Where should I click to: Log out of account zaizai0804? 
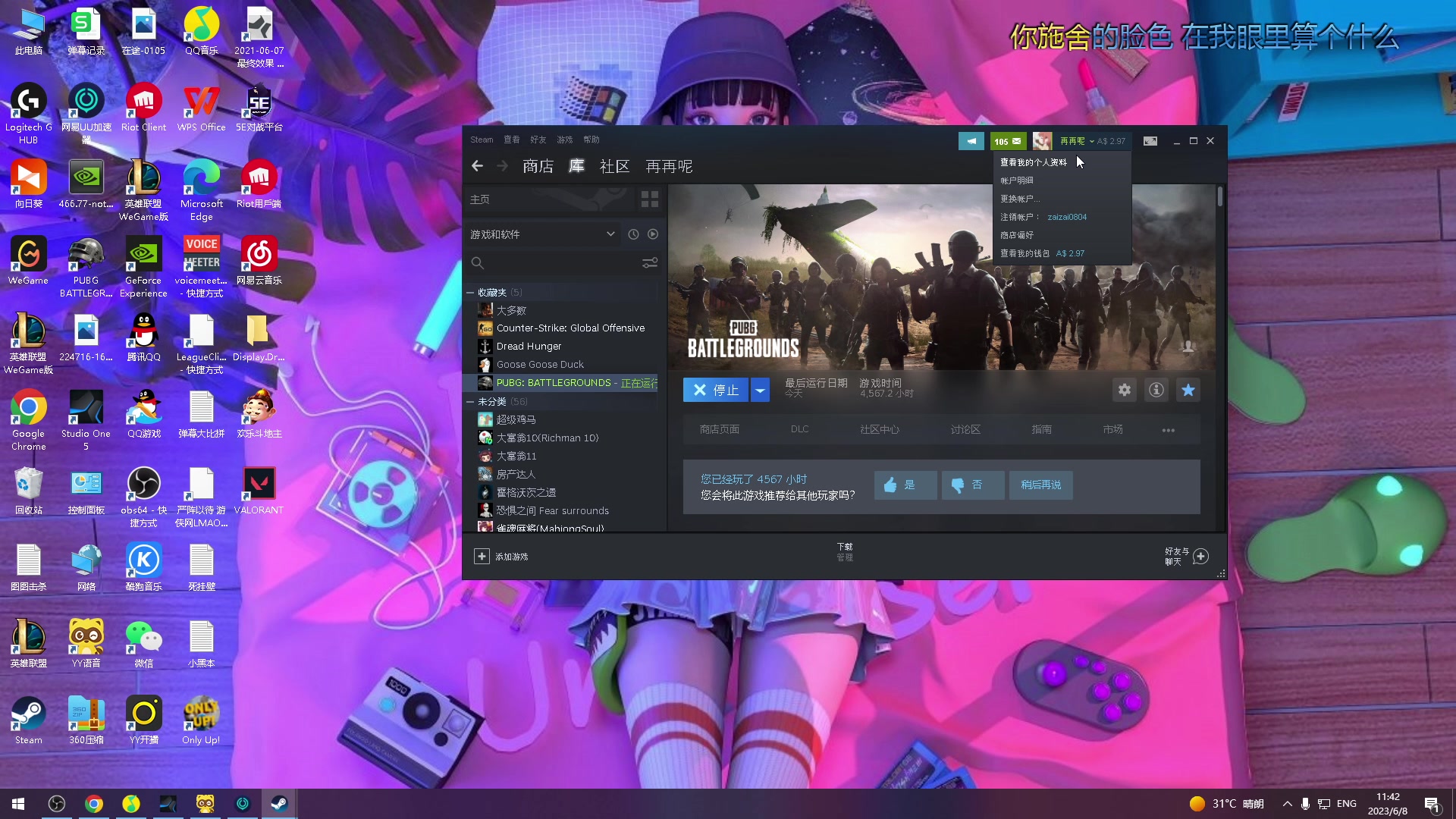point(1043,217)
